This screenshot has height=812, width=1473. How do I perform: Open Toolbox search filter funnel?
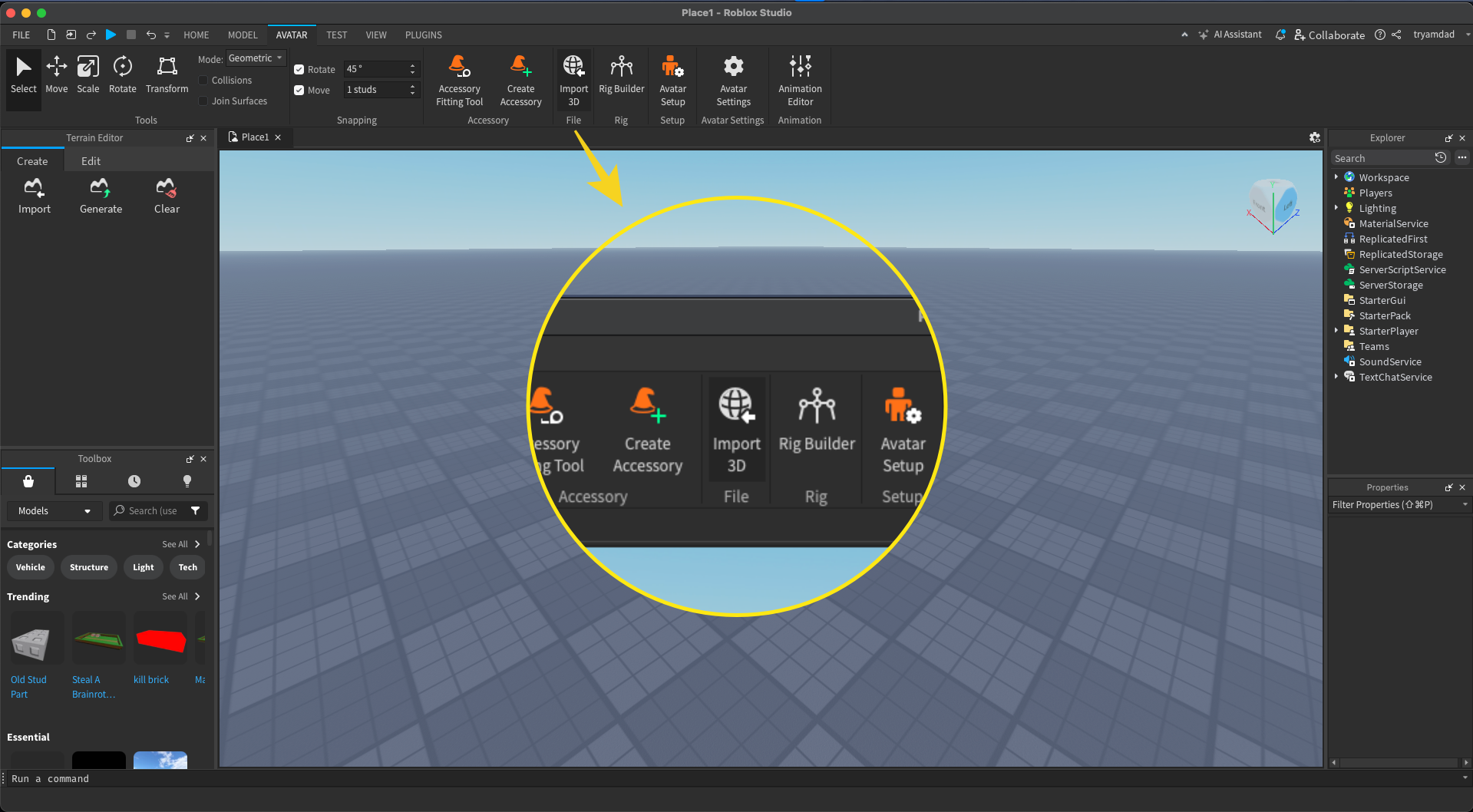click(196, 510)
